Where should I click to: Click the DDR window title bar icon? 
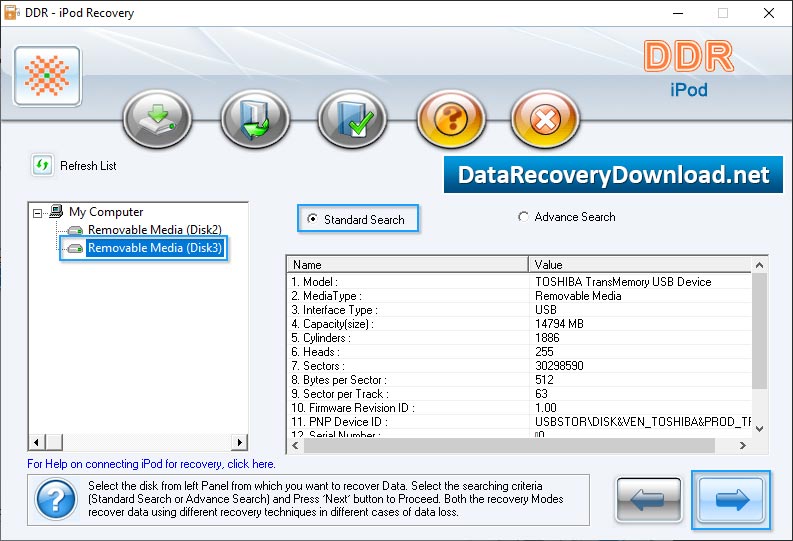(11, 12)
